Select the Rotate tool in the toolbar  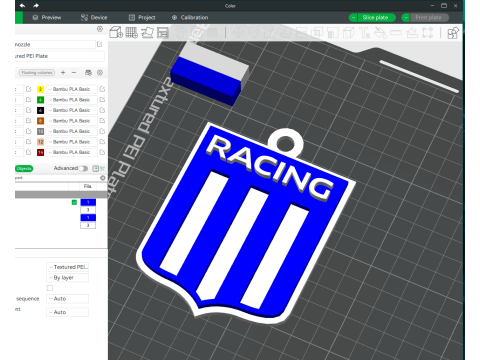(x=254, y=32)
